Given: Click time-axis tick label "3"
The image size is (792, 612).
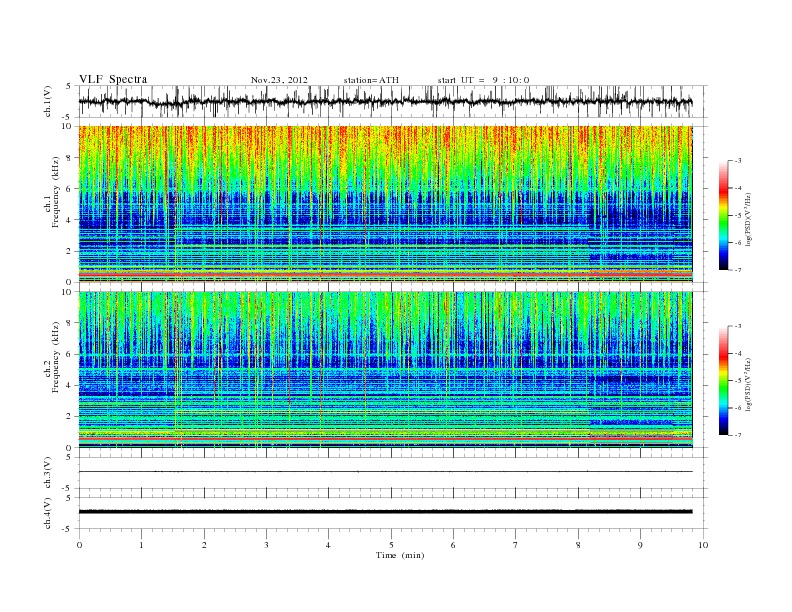Looking at the screenshot, I should (x=266, y=545).
